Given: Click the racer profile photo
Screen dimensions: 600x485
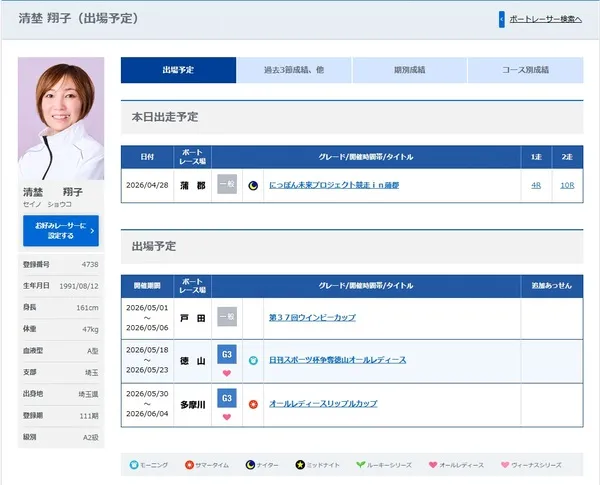Looking at the screenshot, I should pos(61,119).
